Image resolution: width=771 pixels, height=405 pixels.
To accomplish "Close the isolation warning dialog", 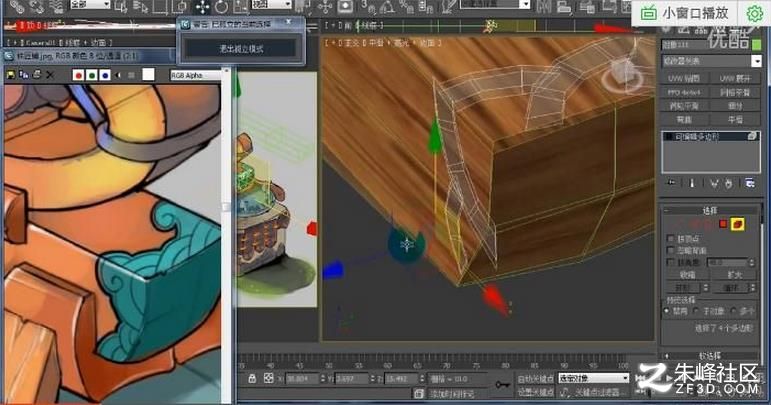I will pyautogui.click(x=289, y=23).
